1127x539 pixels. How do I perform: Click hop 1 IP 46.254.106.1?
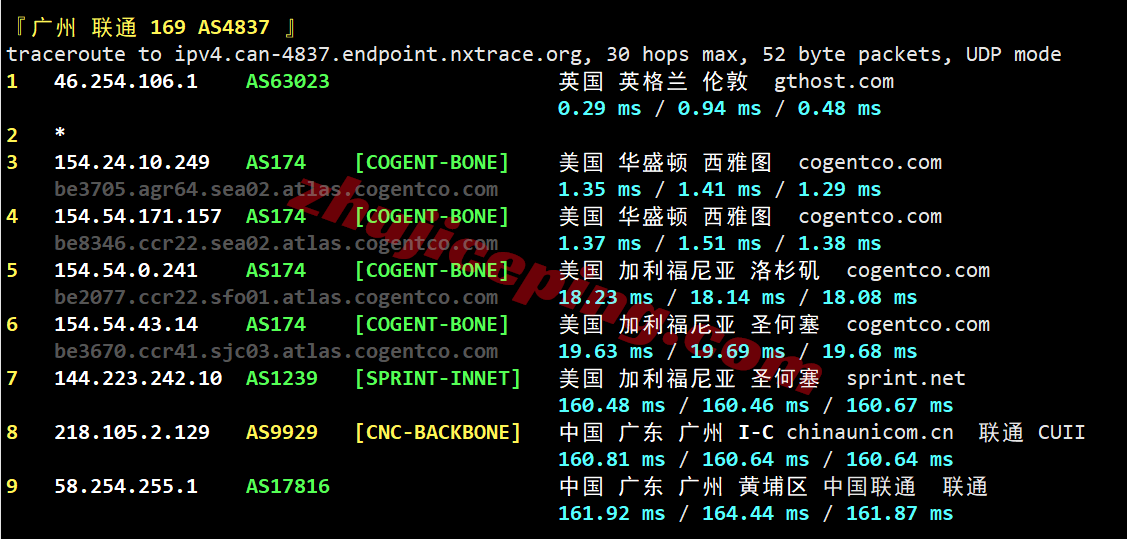click(125, 82)
